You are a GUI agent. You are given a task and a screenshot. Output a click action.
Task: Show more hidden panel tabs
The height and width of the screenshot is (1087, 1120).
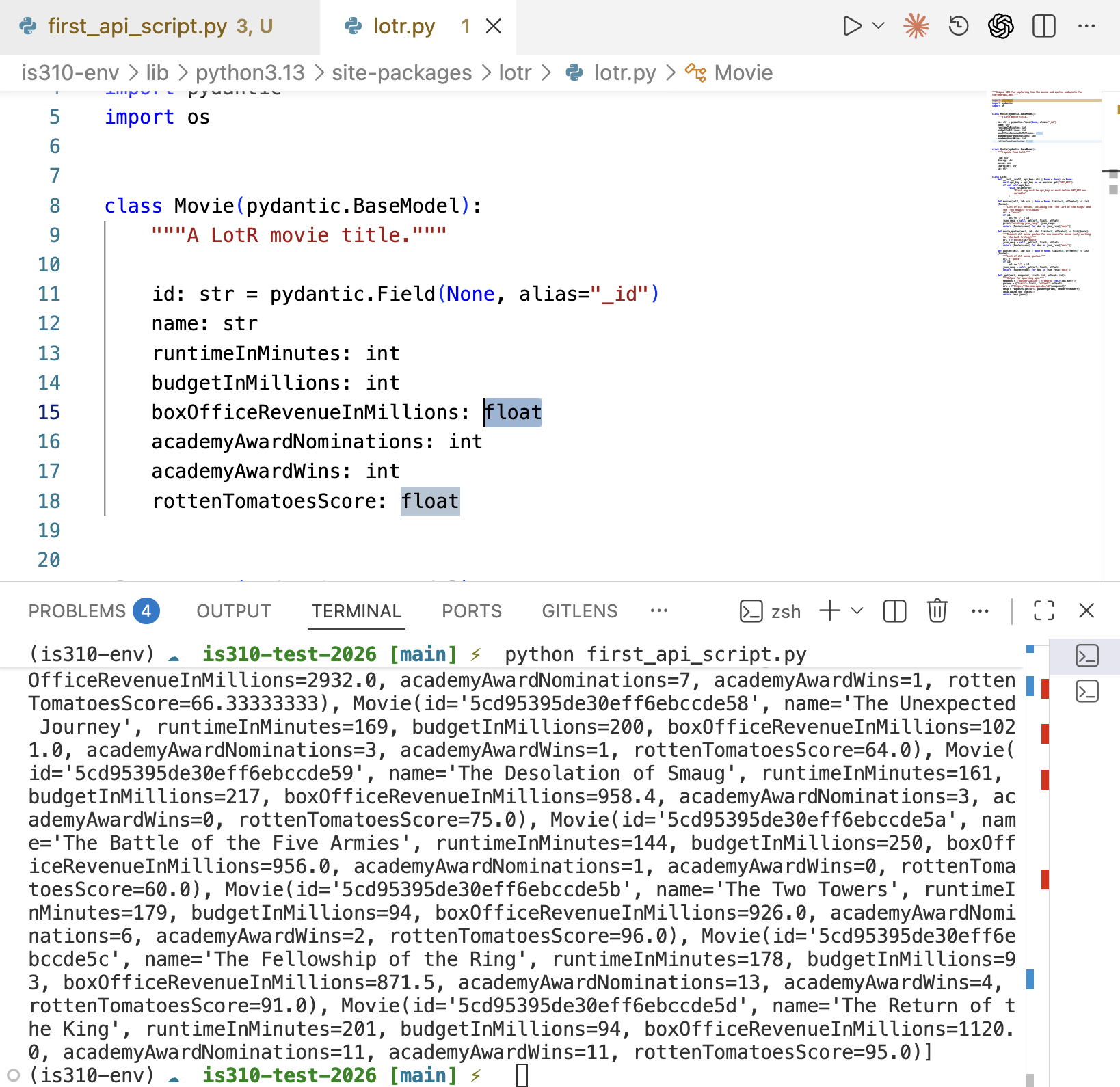658,610
